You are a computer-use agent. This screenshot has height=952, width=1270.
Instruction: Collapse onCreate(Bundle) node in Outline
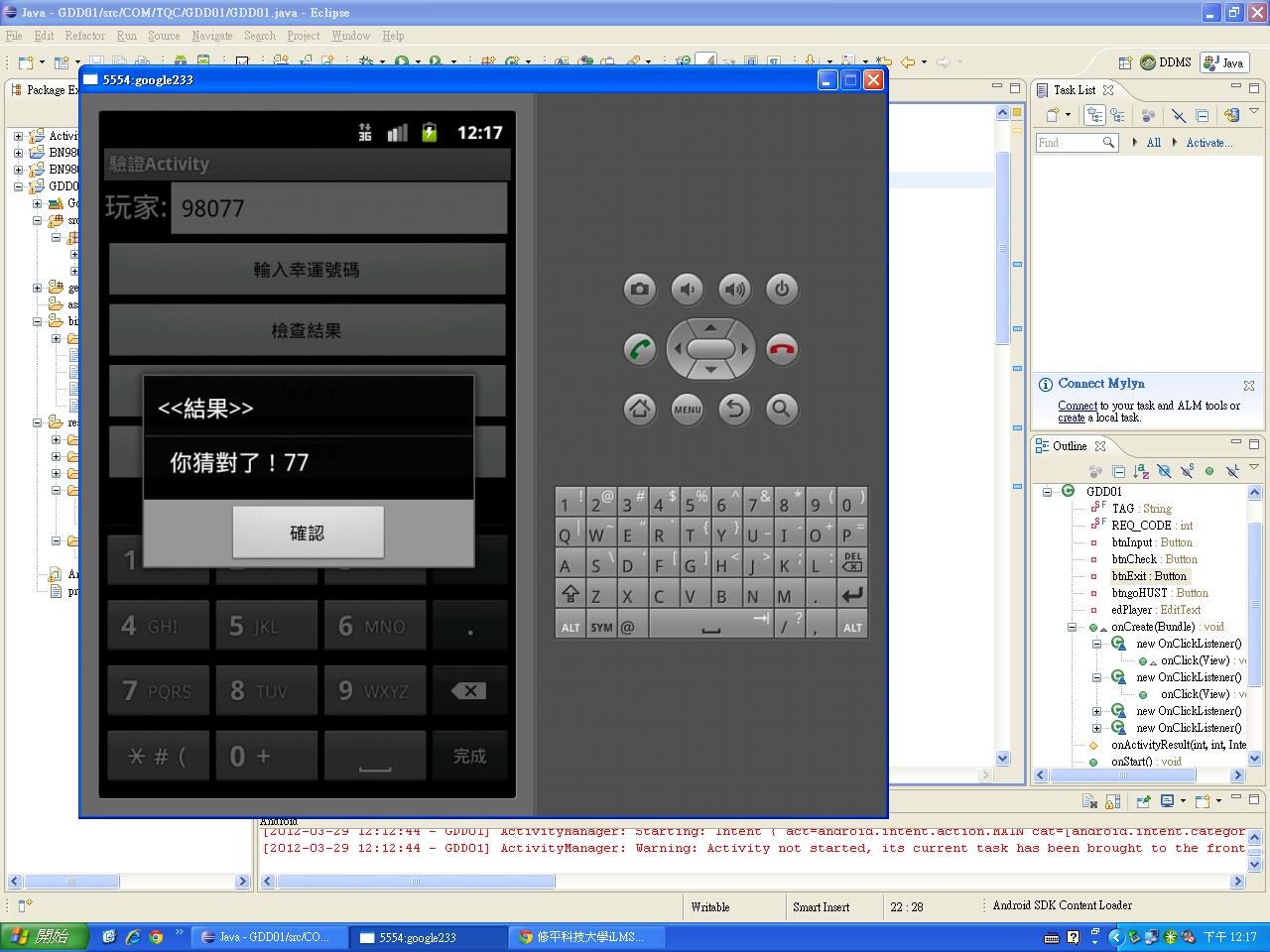point(1072,627)
